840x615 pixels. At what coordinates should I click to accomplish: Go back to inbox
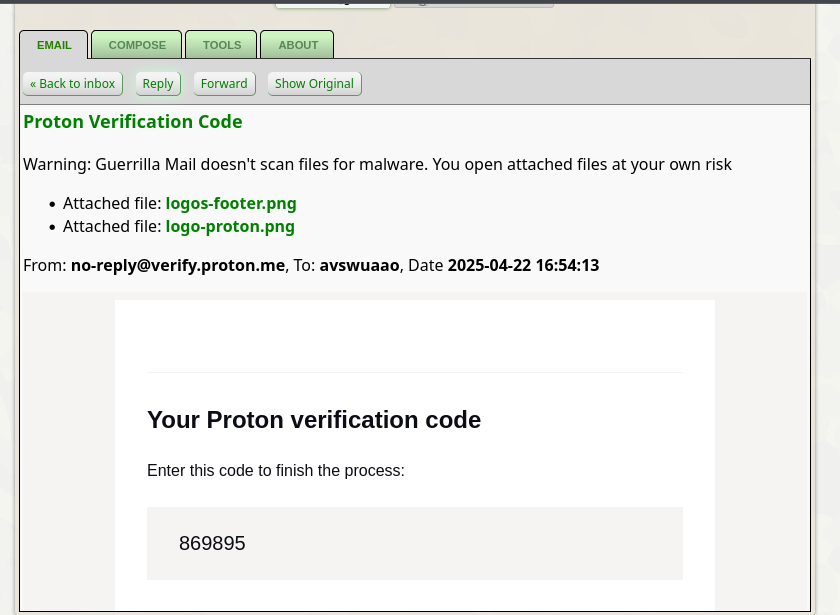pos(73,84)
